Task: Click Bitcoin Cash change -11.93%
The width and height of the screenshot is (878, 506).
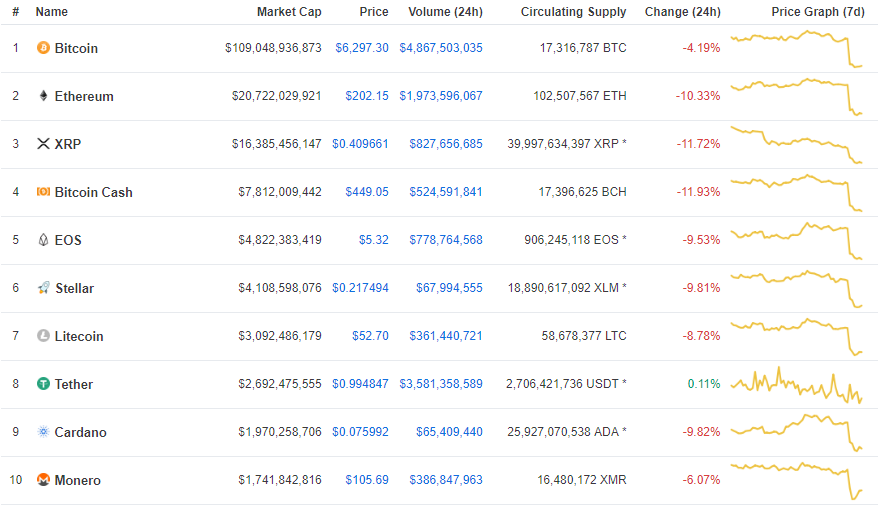Action: (698, 192)
